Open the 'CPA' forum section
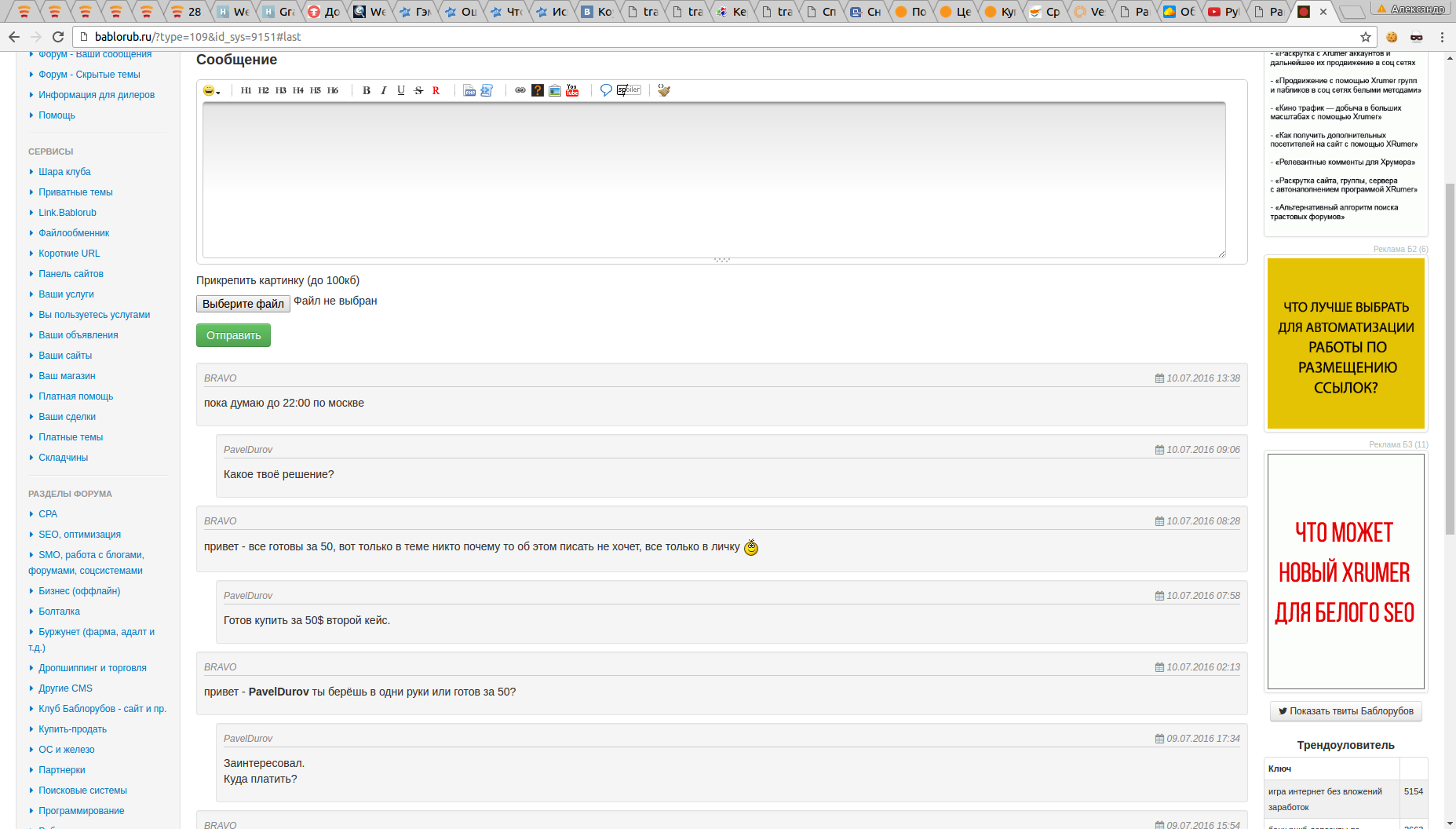The height and width of the screenshot is (829, 1456). tap(48, 514)
